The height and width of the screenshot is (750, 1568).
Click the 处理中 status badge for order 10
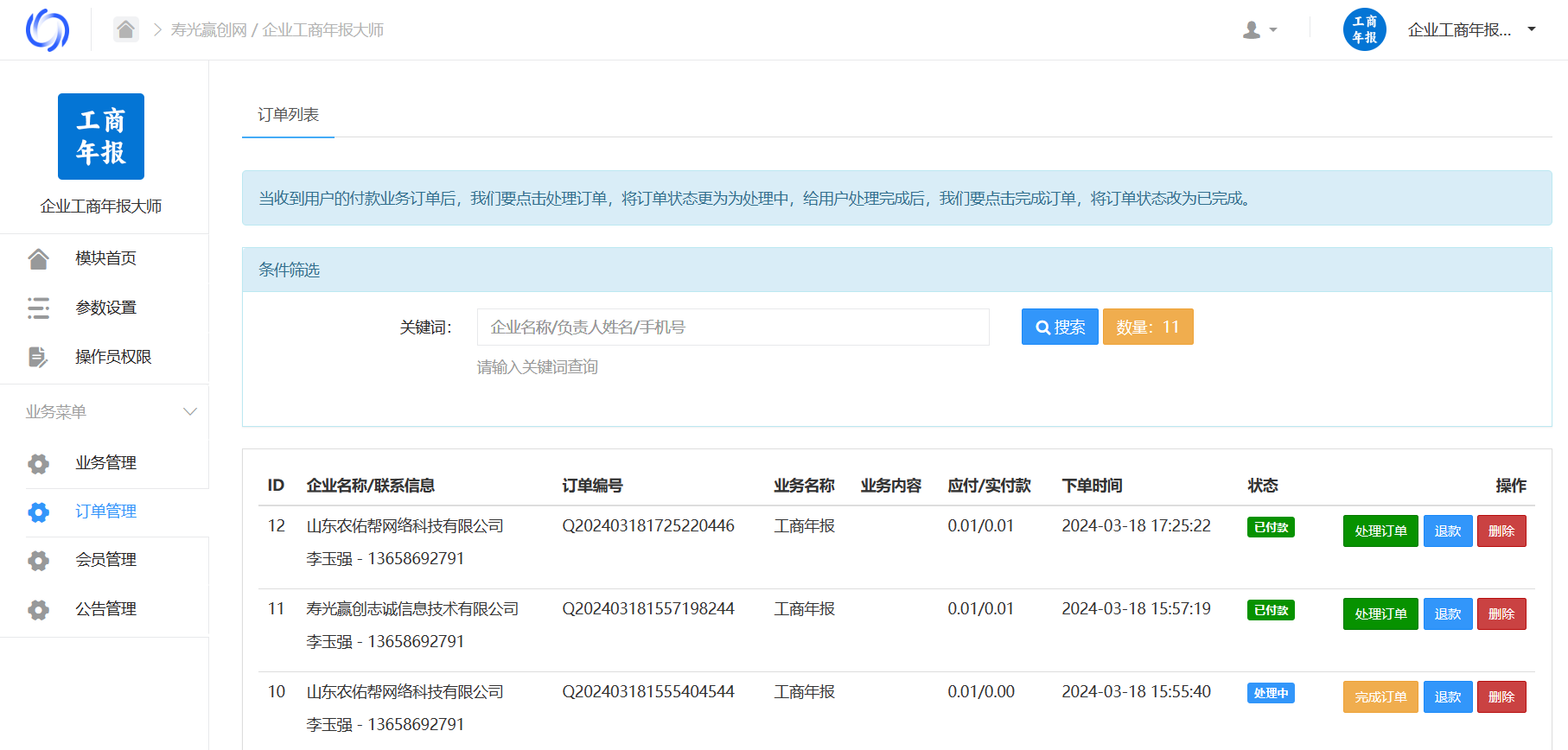click(x=1271, y=693)
